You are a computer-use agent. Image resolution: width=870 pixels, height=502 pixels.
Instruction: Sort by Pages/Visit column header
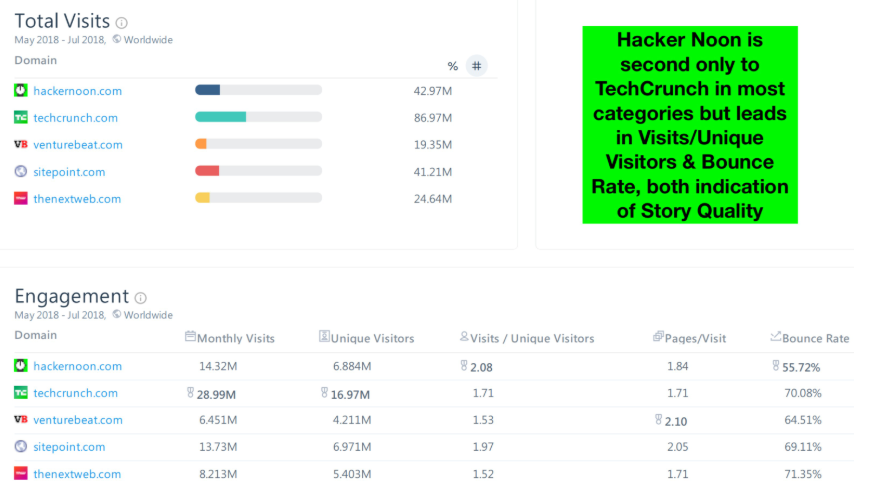[695, 338]
